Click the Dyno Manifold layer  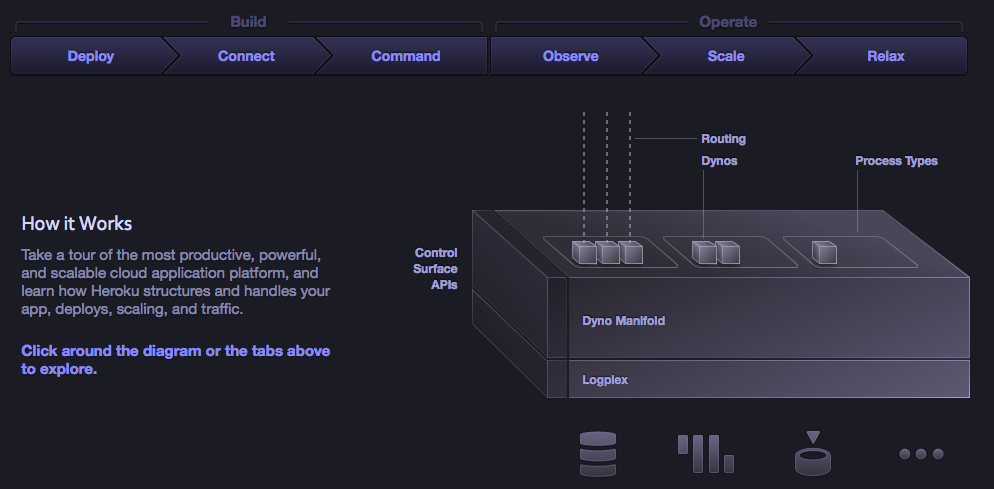768,320
